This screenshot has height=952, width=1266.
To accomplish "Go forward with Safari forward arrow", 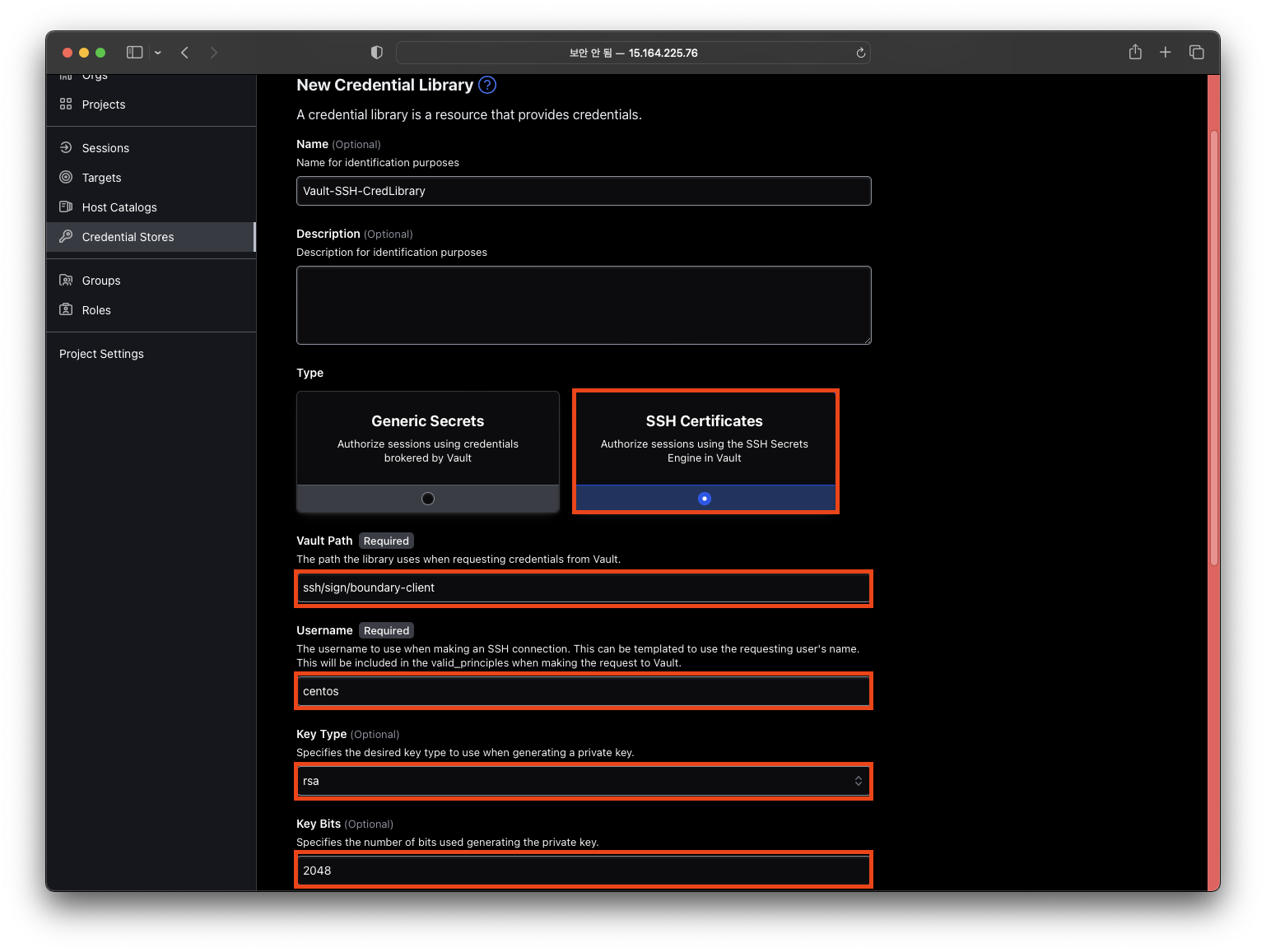I will [214, 52].
